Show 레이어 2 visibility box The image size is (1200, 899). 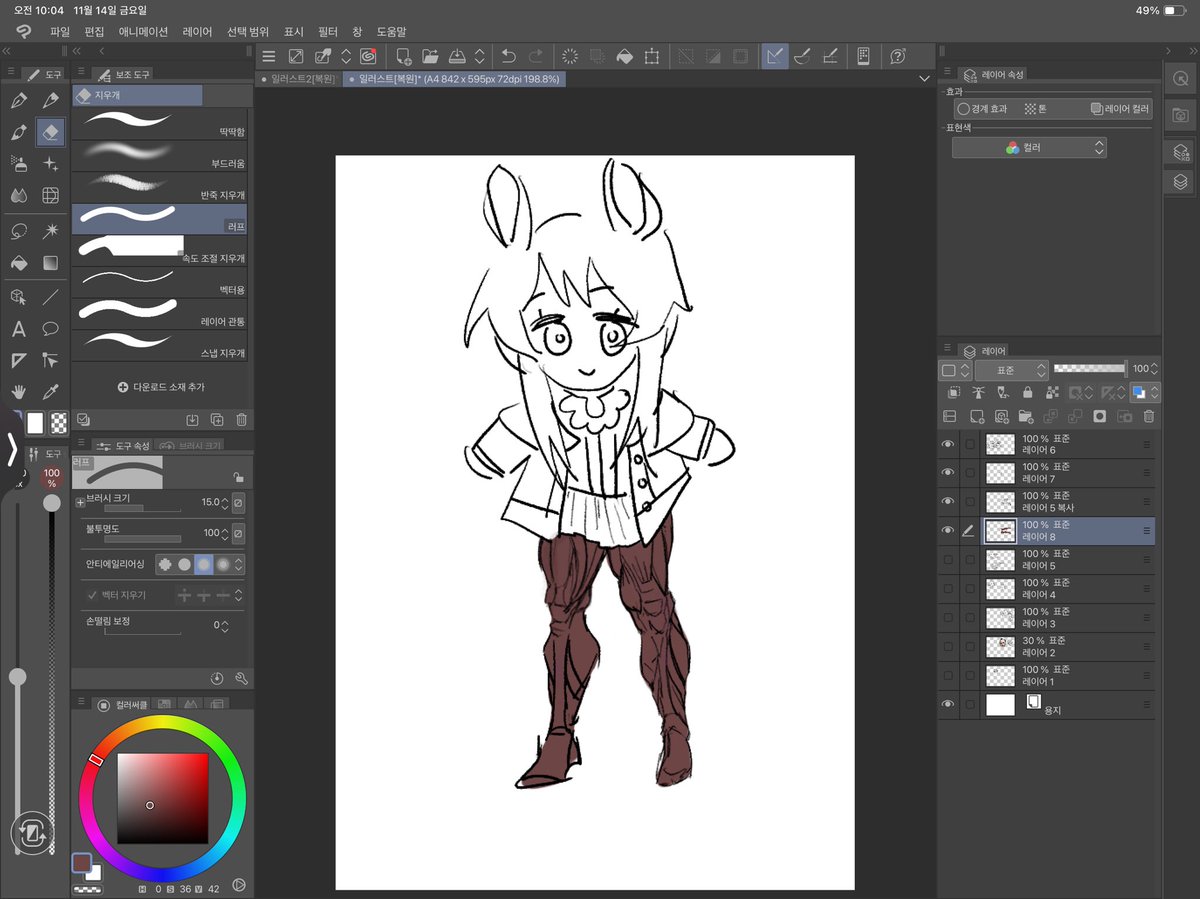(948, 647)
